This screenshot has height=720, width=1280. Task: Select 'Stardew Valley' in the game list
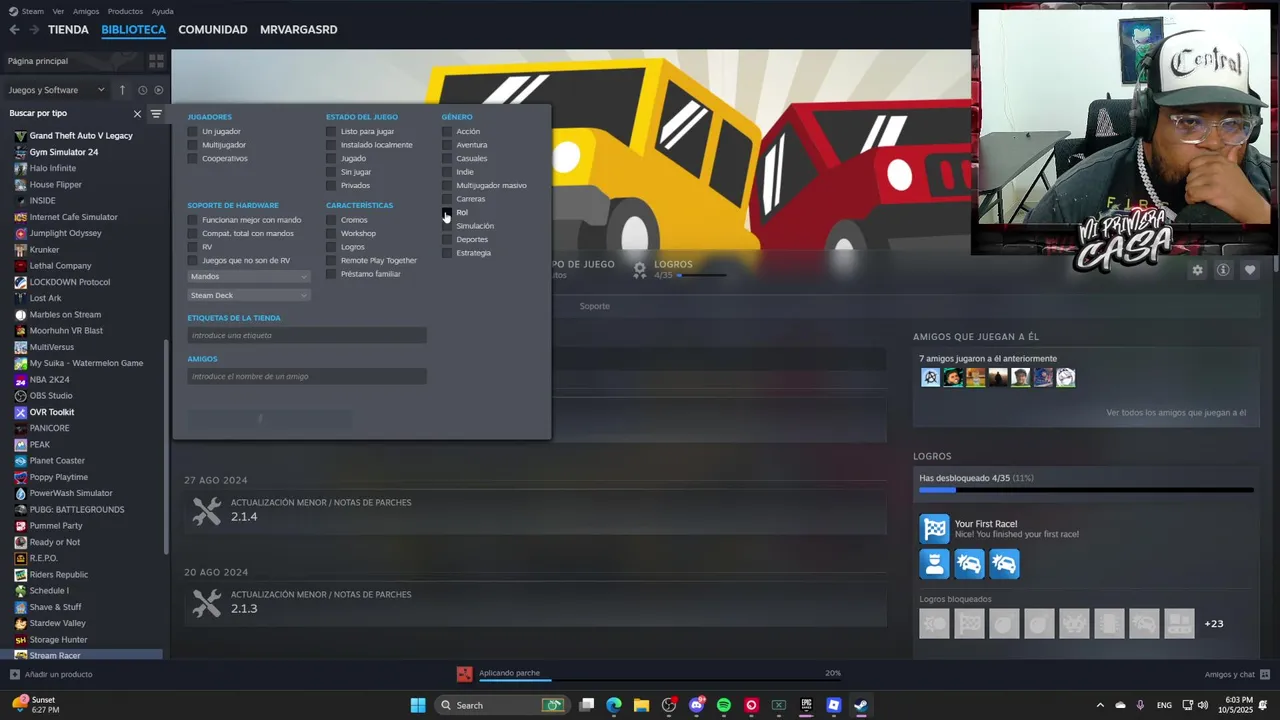coord(58,623)
